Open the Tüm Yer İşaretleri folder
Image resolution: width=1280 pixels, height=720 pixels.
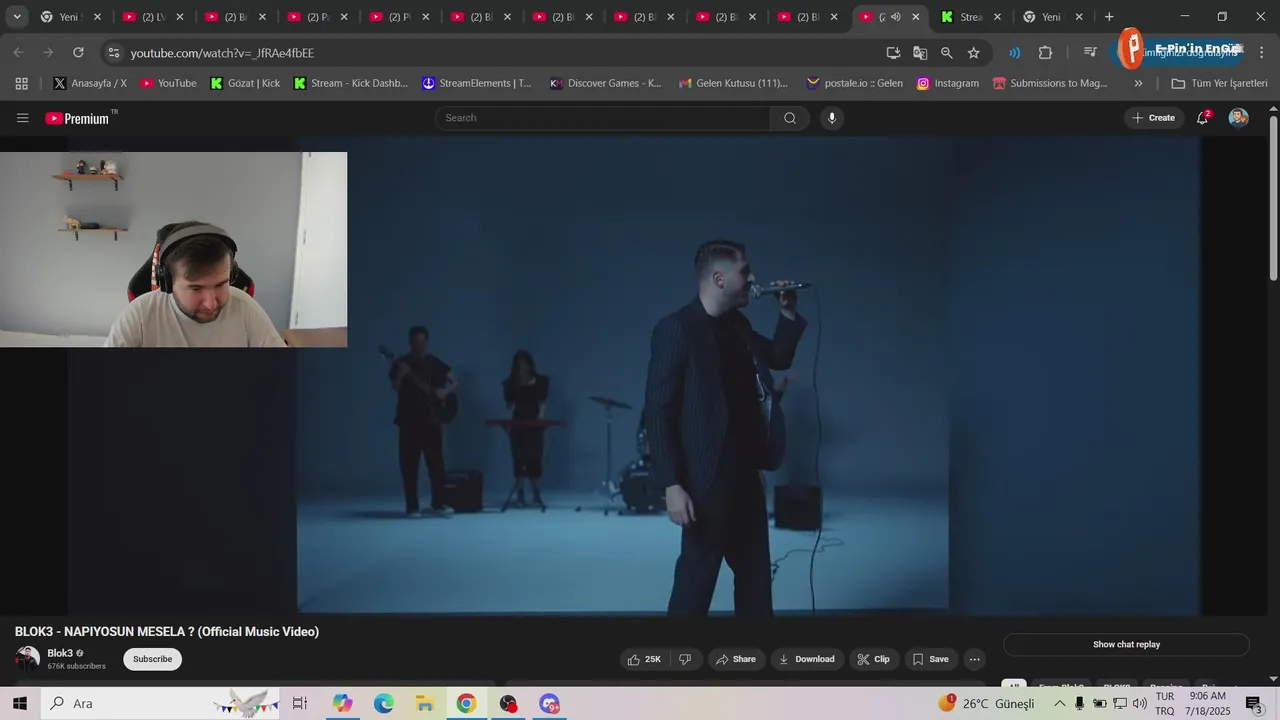click(x=1219, y=83)
